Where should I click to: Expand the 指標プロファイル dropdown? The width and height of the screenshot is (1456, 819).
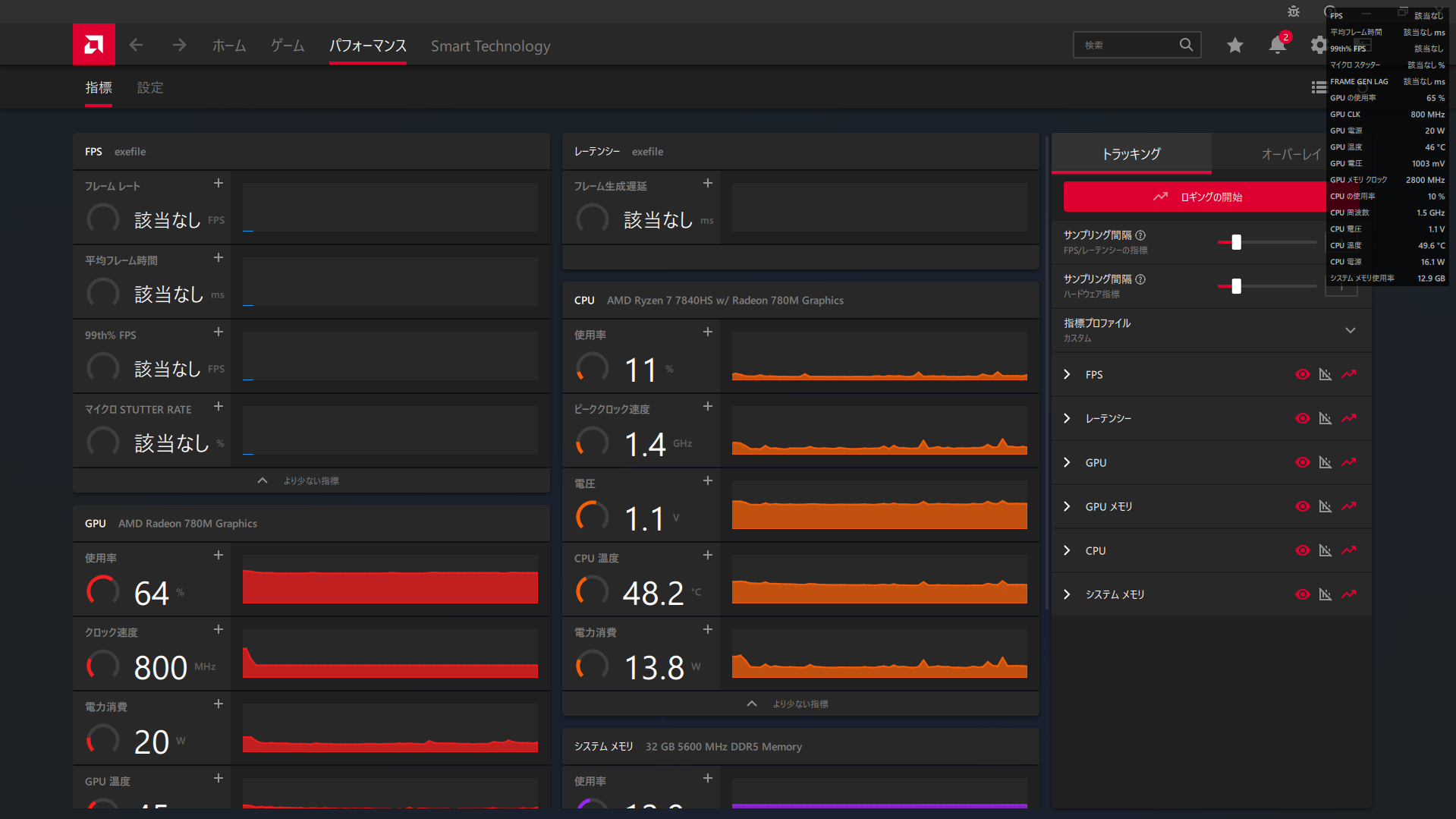click(1350, 330)
